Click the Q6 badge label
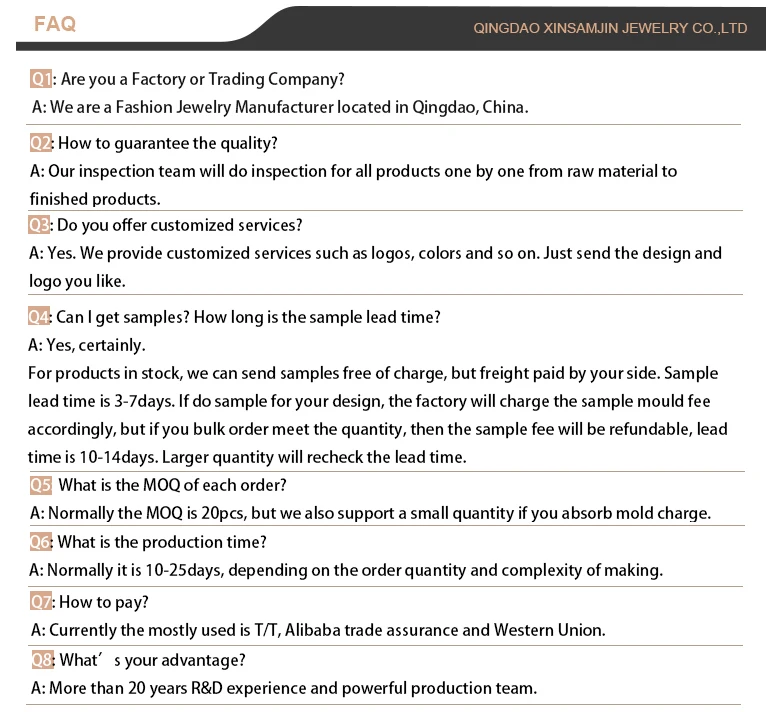The image size is (775, 712). [x=40, y=542]
